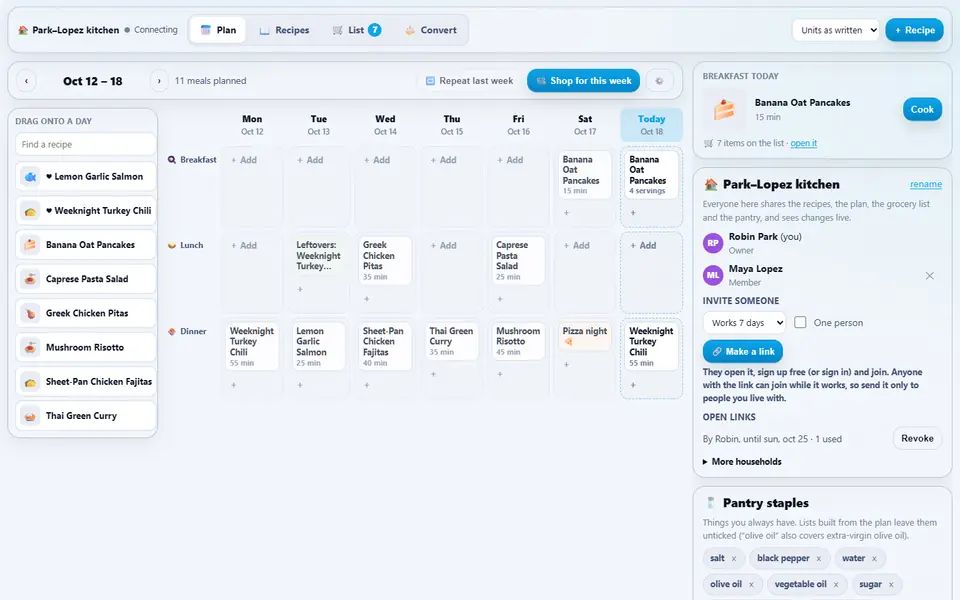Remove the olive oil staple chip
This screenshot has width=960, height=600.
point(751,584)
